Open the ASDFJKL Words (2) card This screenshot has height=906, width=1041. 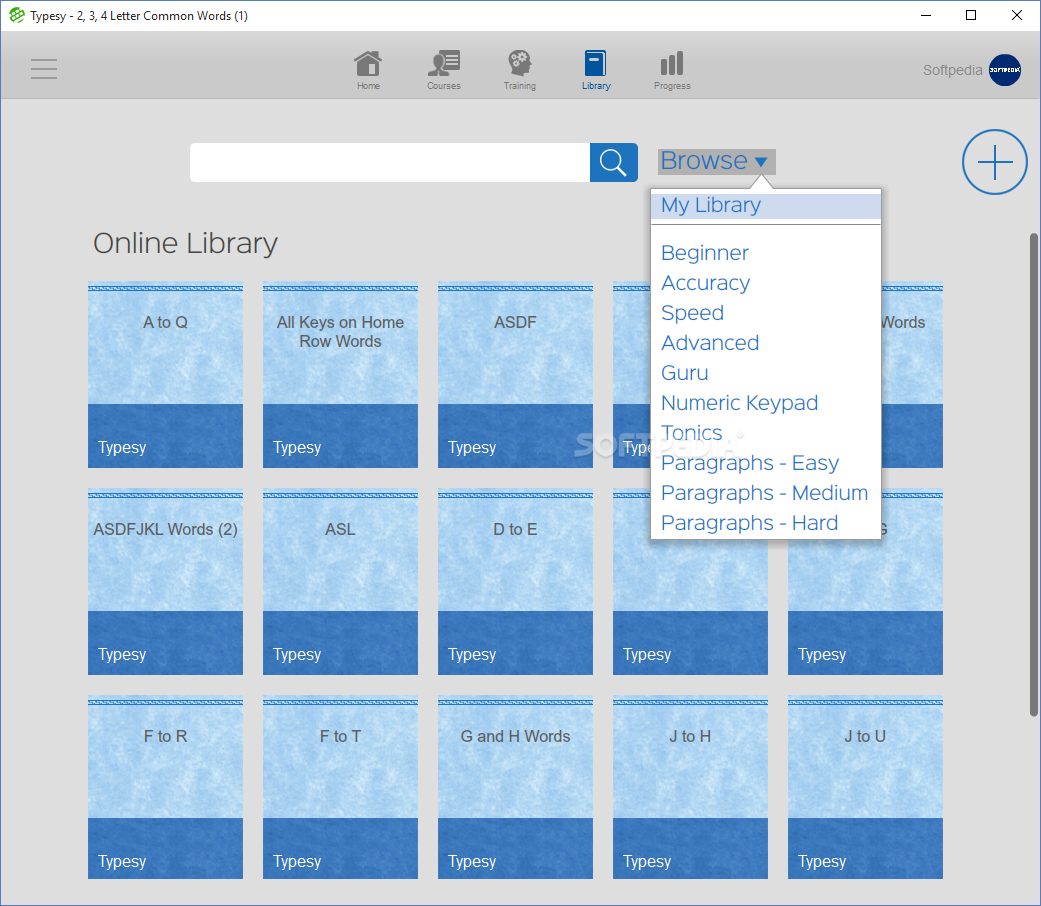point(165,582)
